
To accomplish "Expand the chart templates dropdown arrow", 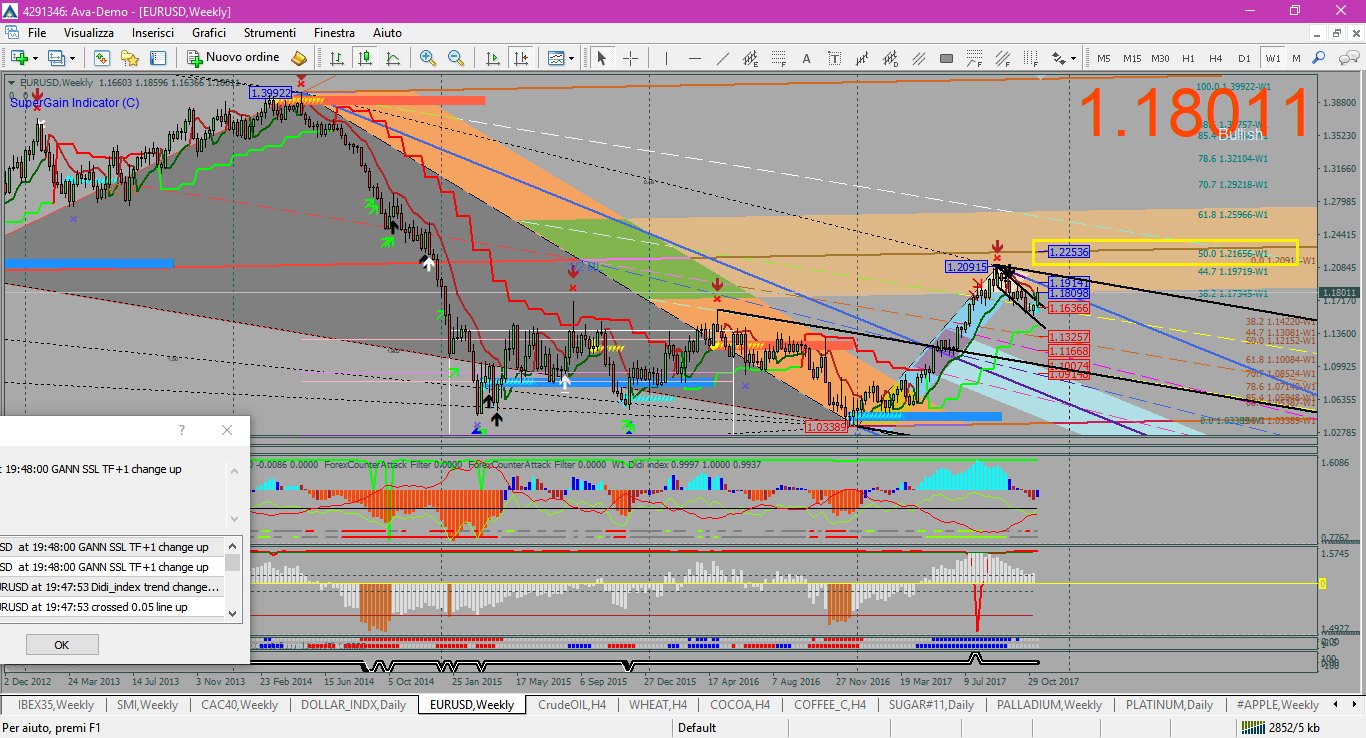I will coord(571,58).
